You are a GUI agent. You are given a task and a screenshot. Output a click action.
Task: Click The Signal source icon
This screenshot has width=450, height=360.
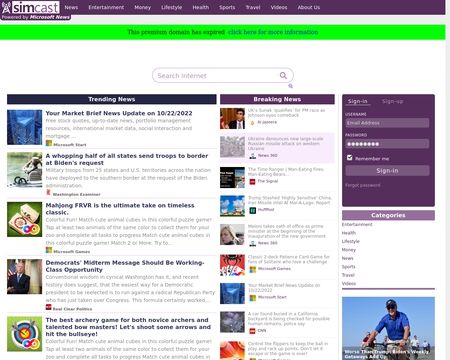(x=253, y=181)
